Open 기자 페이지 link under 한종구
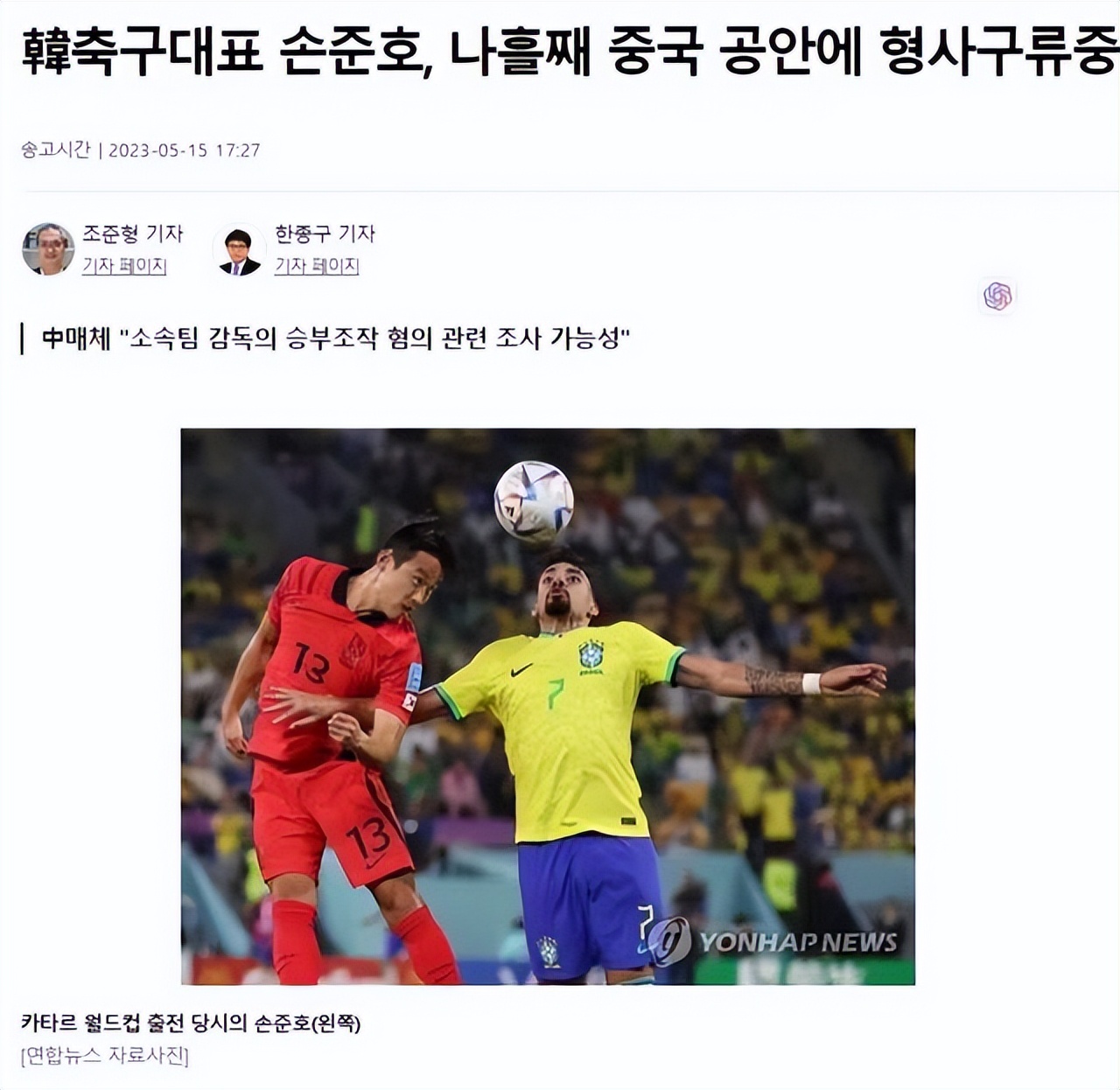 point(317,266)
